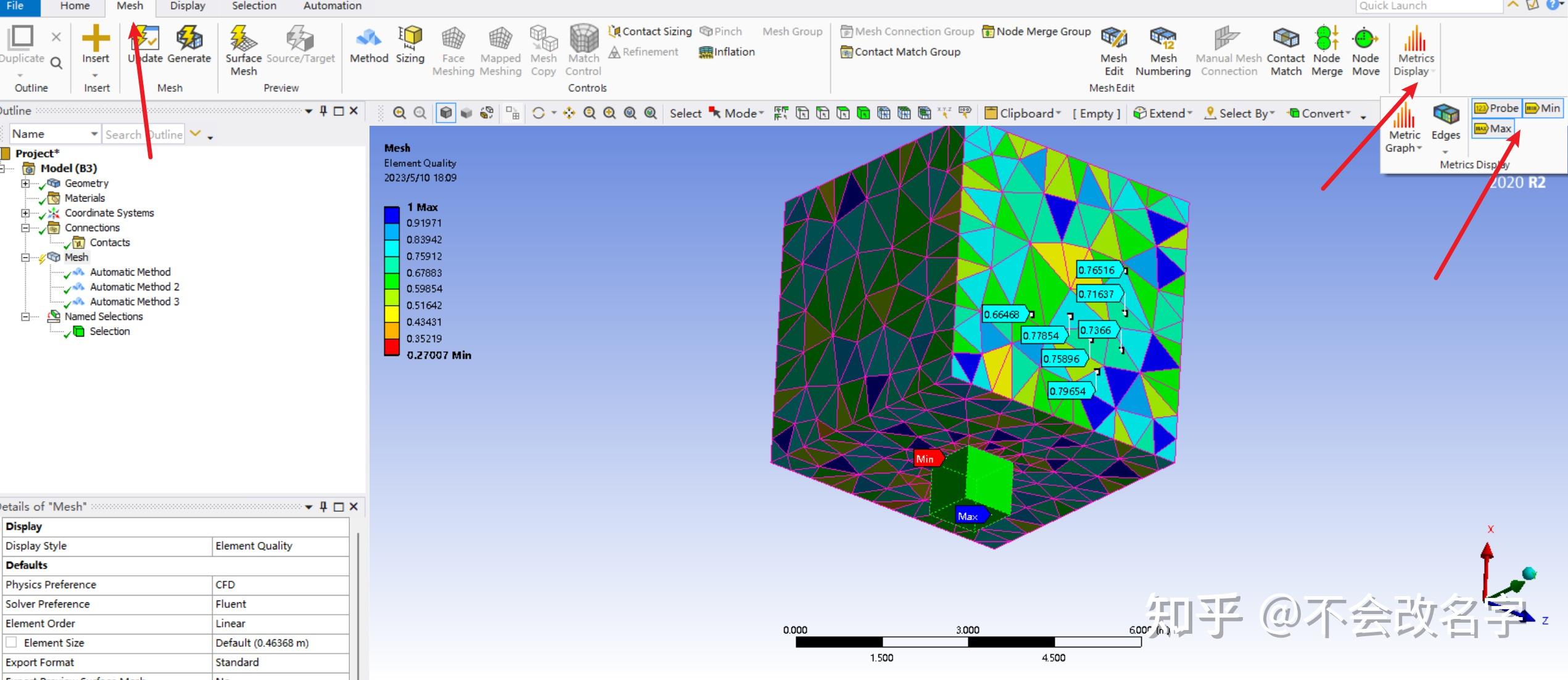This screenshot has height=680, width=1568.
Task: Click the Quick Launch search box
Action: 1428,6
